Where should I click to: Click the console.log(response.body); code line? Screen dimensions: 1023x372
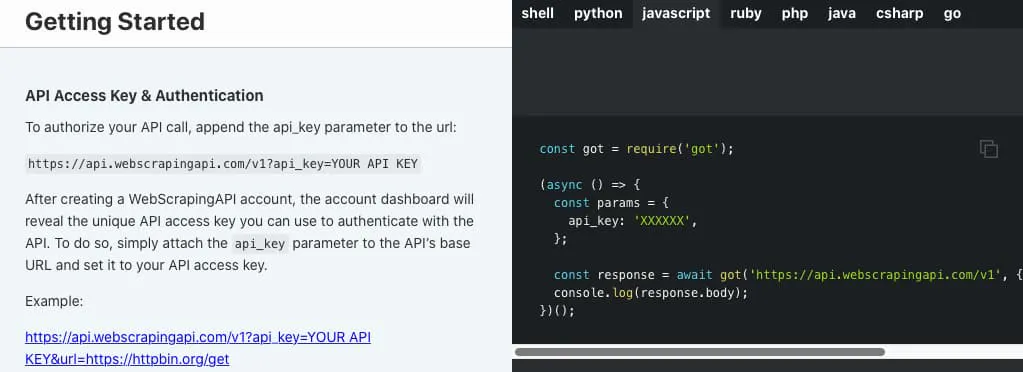pos(650,293)
